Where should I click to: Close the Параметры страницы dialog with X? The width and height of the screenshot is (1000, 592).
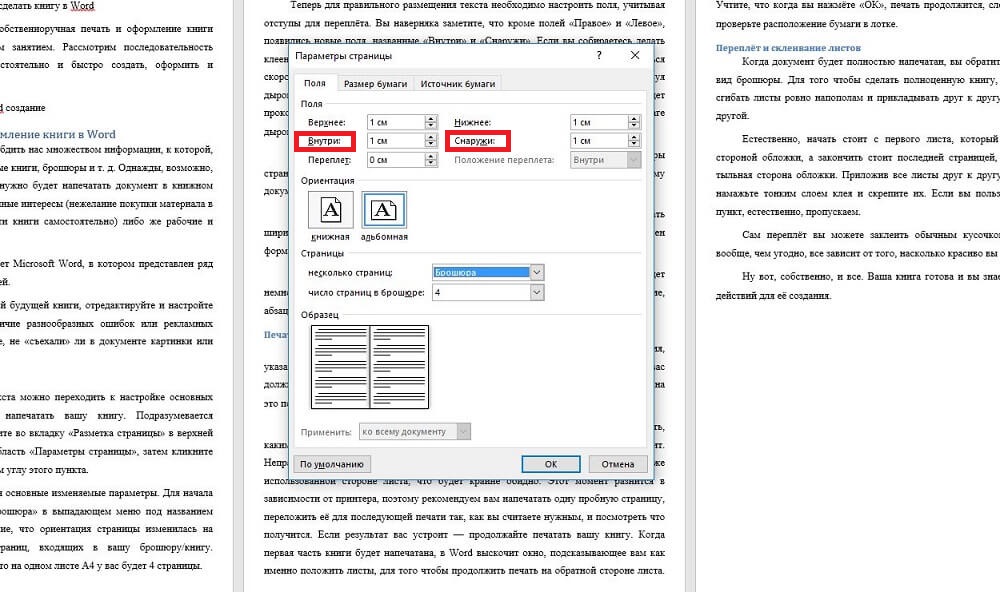coord(634,56)
